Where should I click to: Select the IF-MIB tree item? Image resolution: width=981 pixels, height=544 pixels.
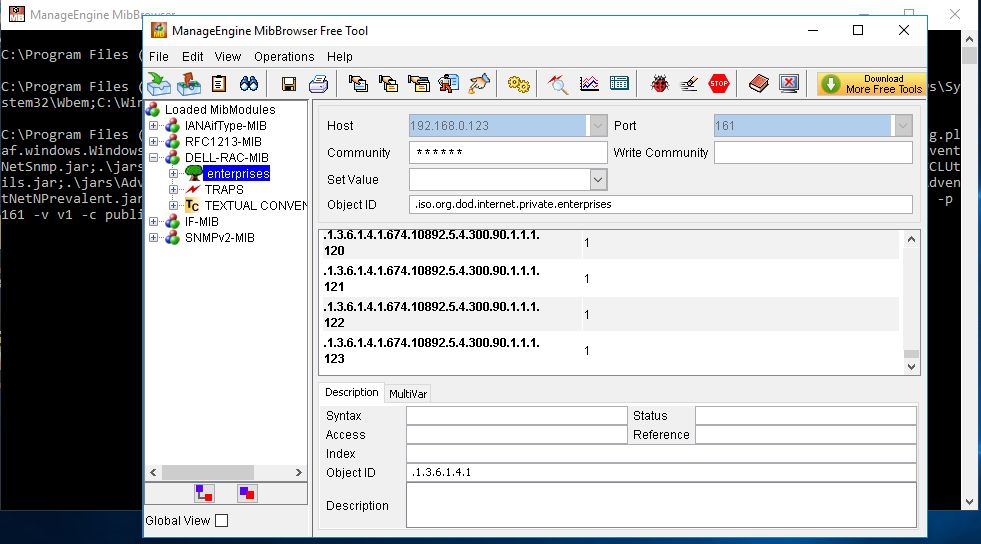tap(201, 221)
